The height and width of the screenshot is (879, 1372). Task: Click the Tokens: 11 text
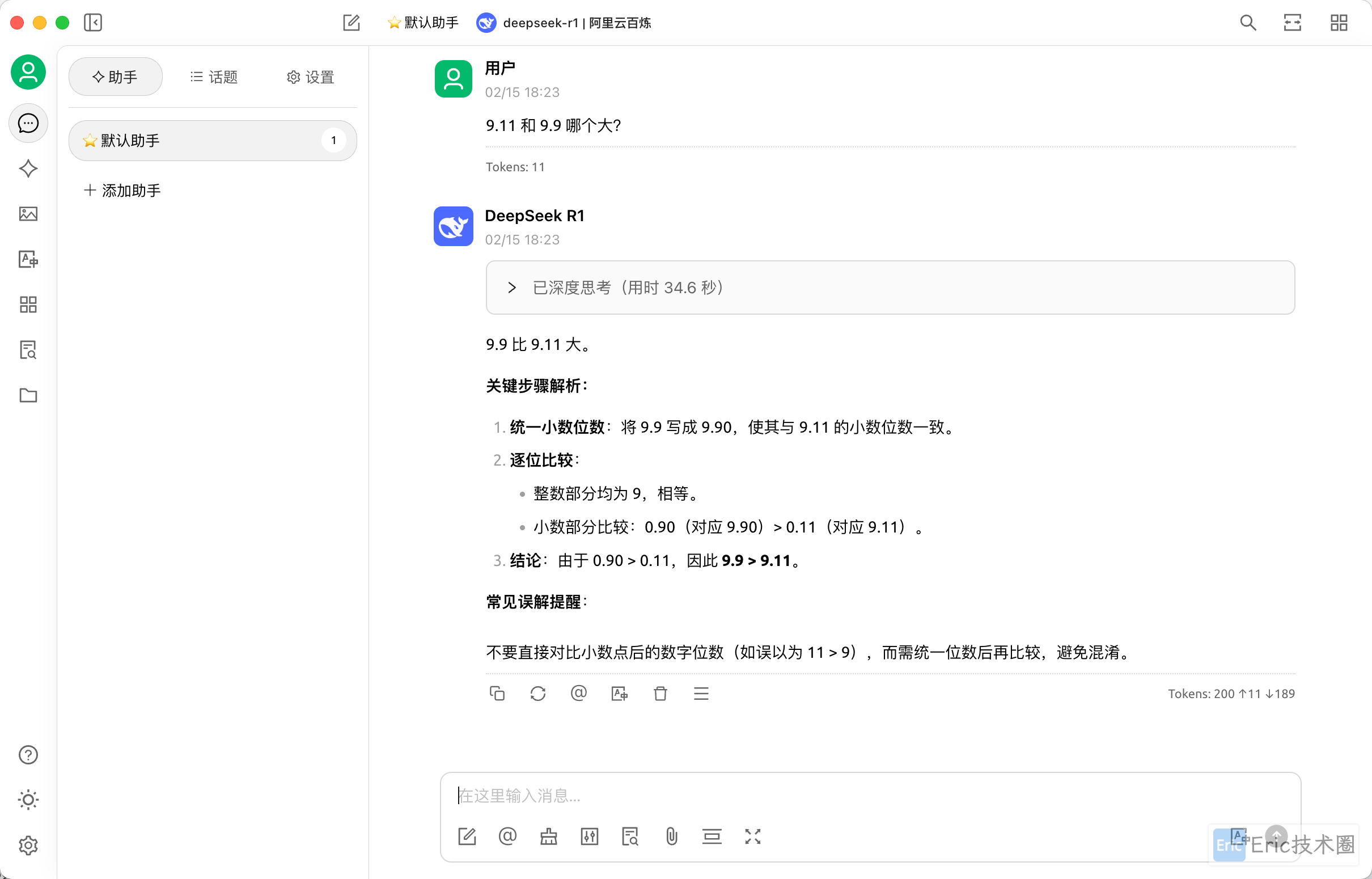click(x=515, y=167)
